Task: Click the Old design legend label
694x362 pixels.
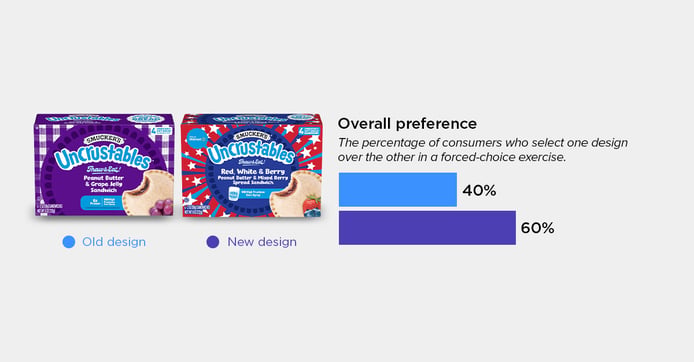Action: click(x=114, y=242)
